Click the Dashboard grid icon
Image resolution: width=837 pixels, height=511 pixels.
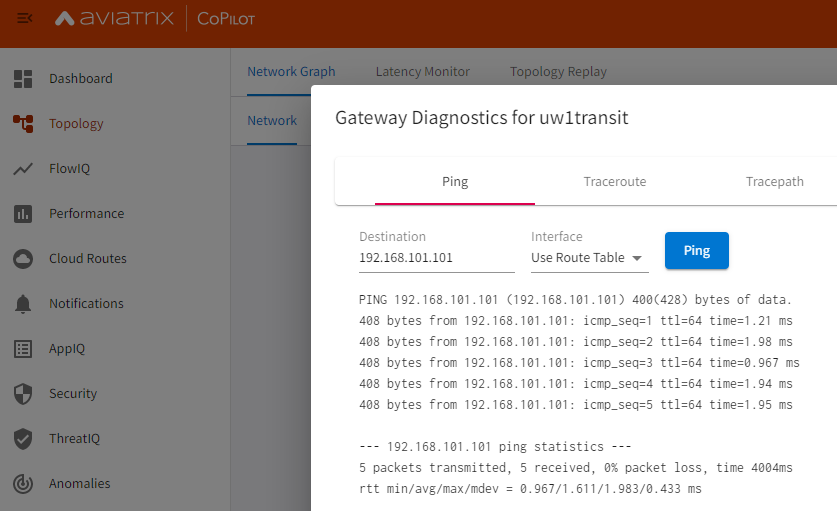tap(23, 78)
